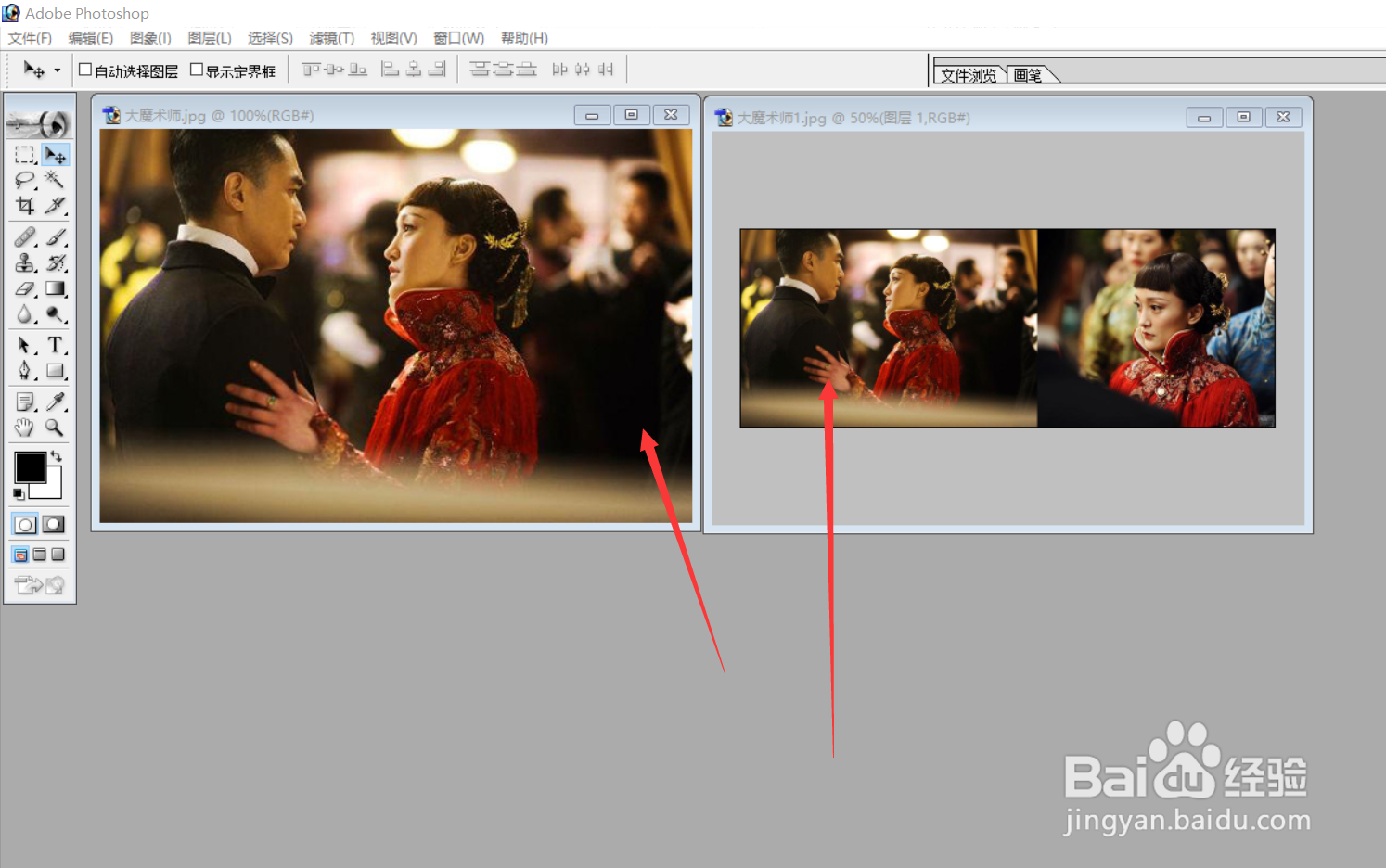Select the Dodge tool
The height and width of the screenshot is (868, 1386).
(x=55, y=315)
